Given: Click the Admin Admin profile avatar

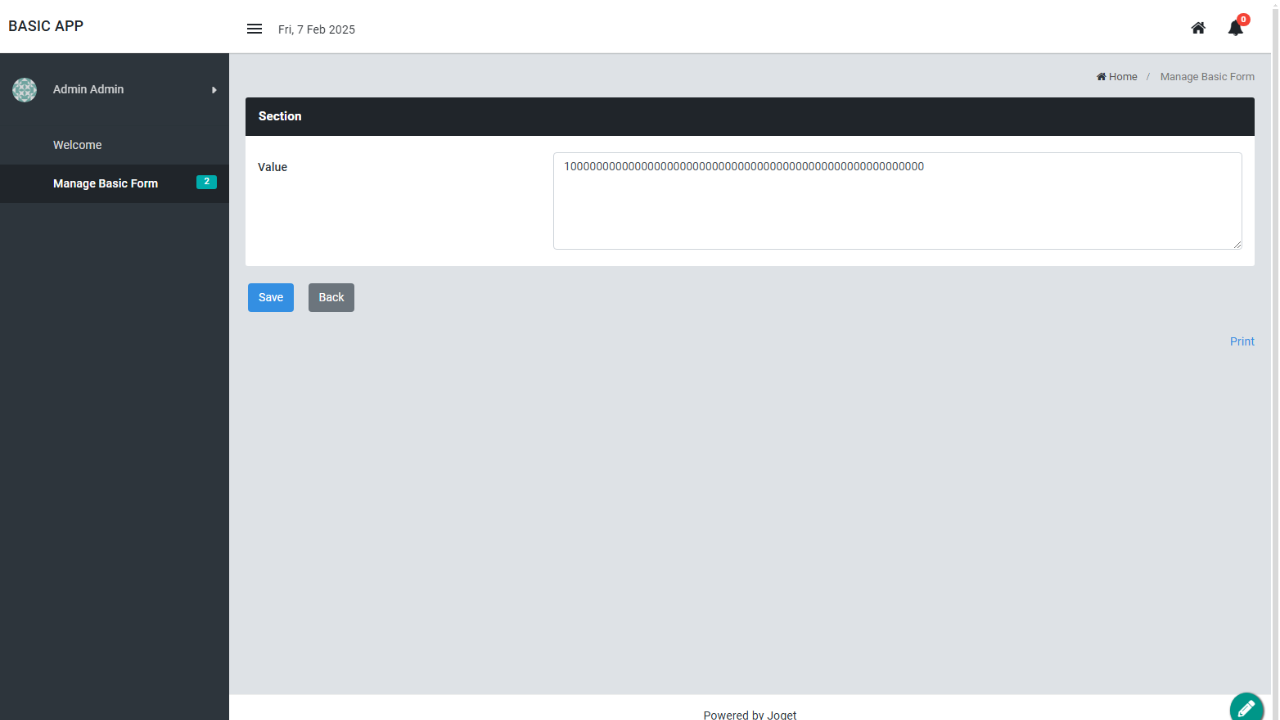Looking at the screenshot, I should point(24,90).
